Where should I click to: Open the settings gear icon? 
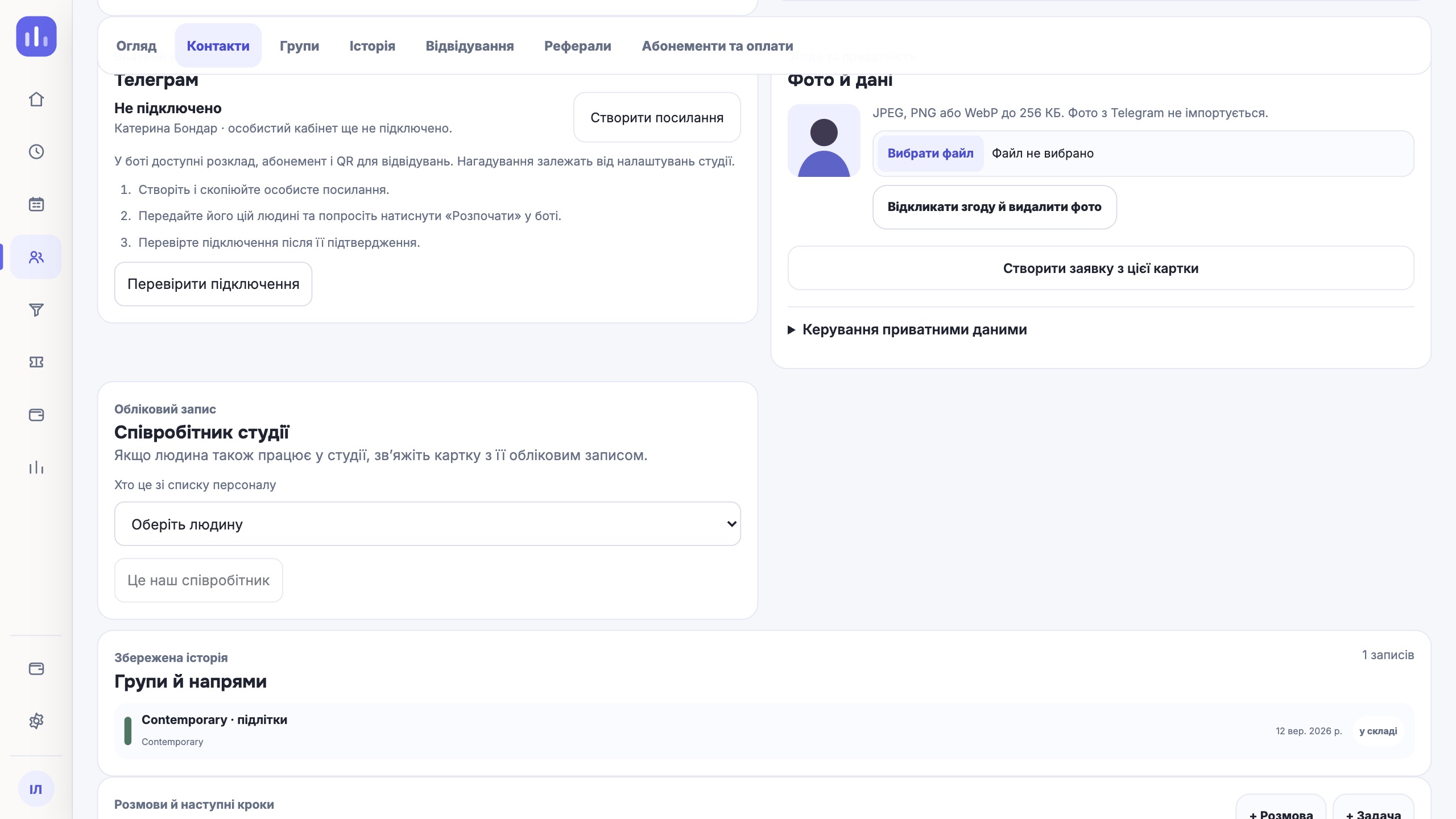pyautogui.click(x=36, y=721)
